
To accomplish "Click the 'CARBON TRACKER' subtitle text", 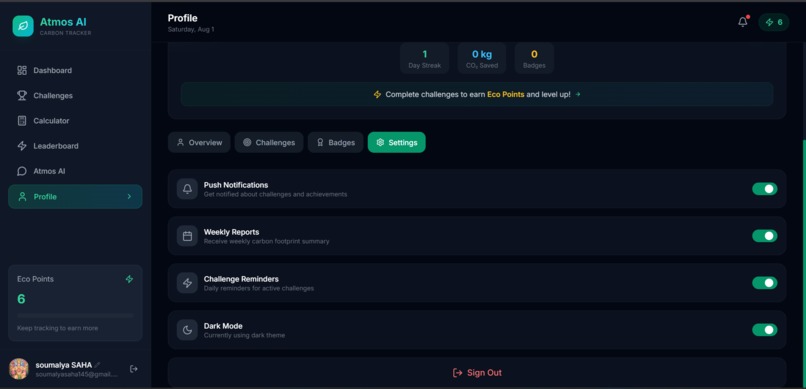I will (65, 33).
